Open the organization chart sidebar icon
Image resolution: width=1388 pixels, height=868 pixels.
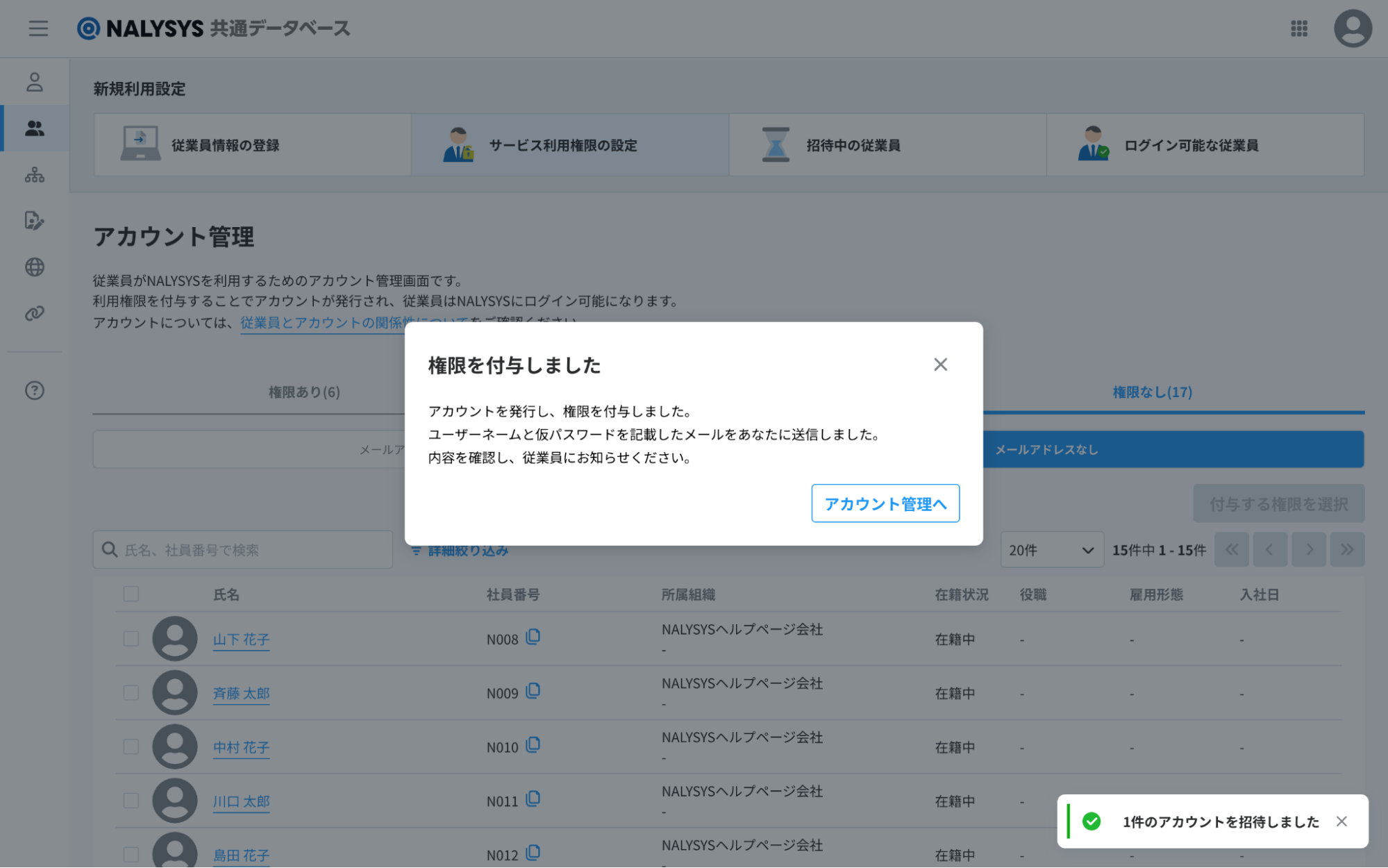click(x=34, y=174)
